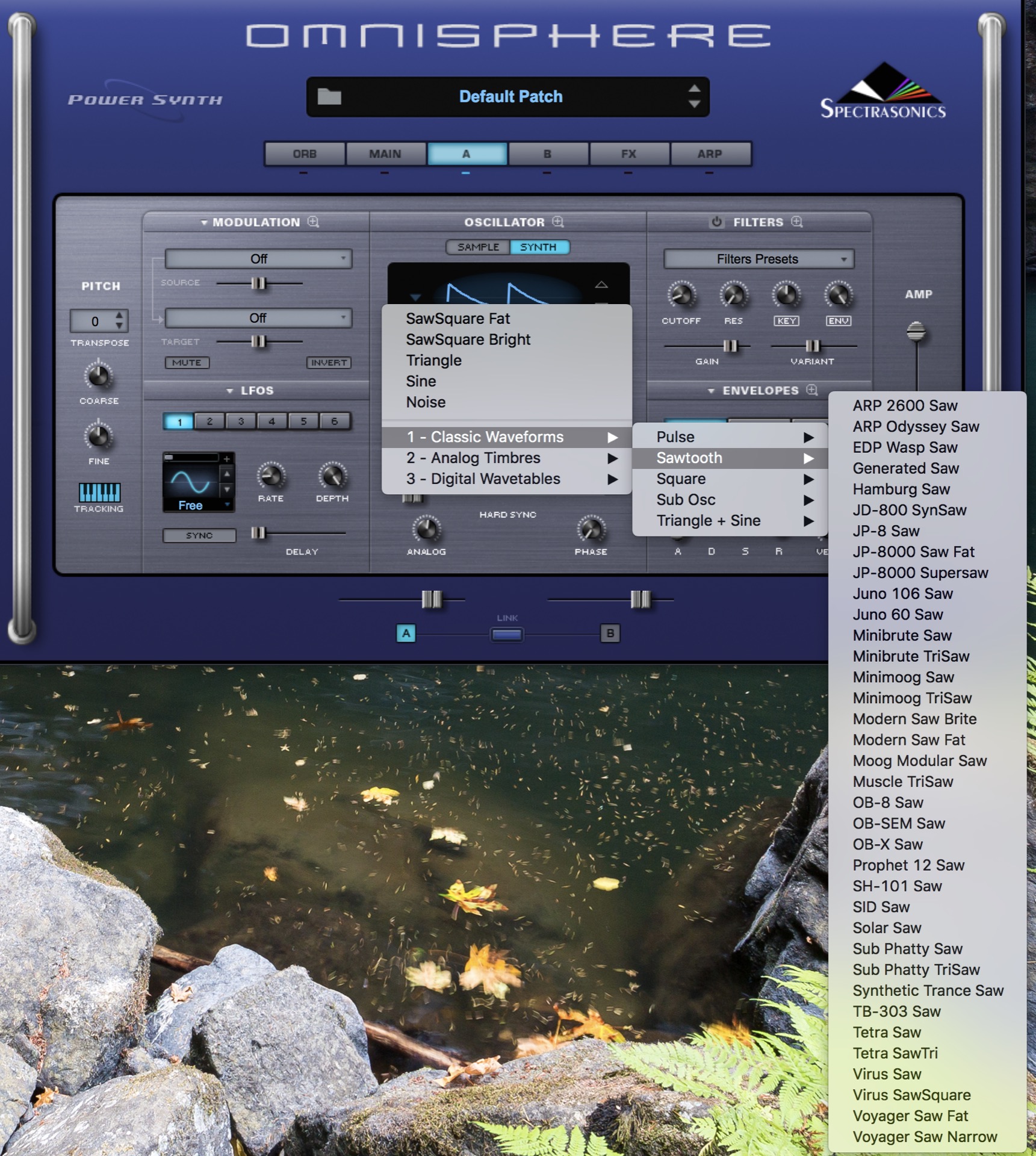The width and height of the screenshot is (1036, 1156).
Task: Click the transpose stepper arrows
Action: tap(119, 320)
